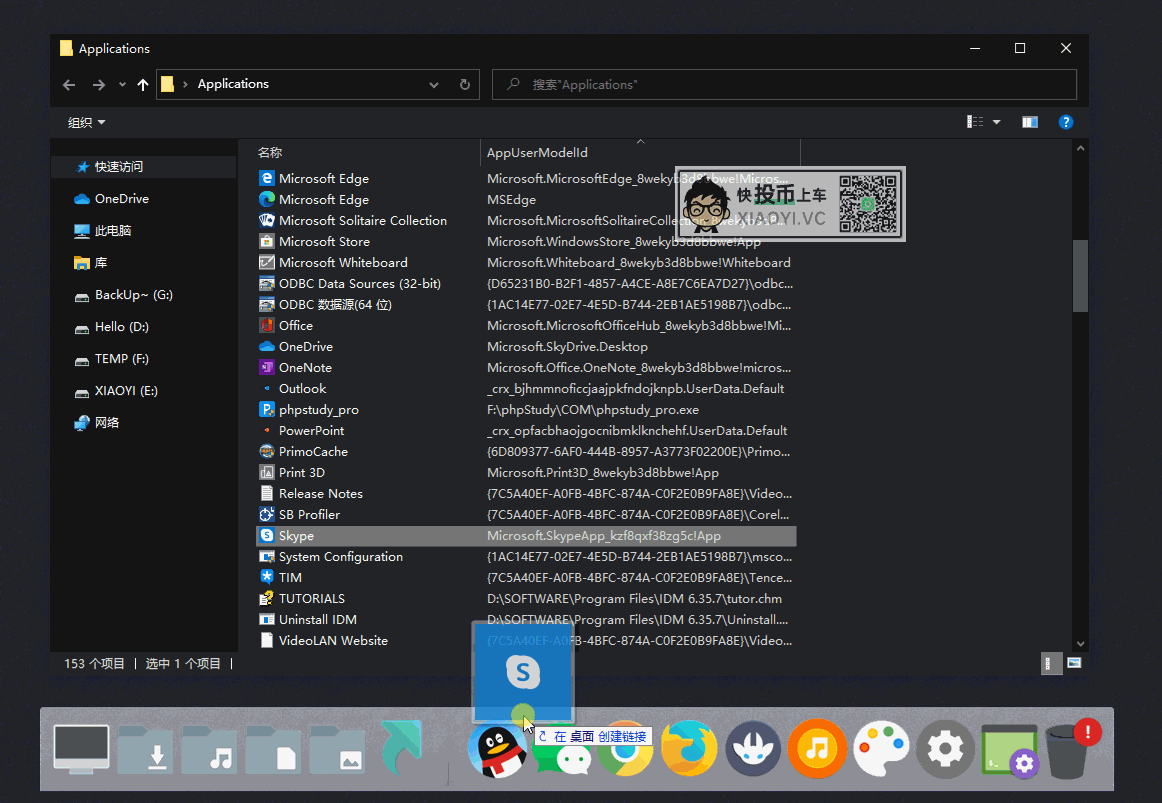Open the recent locations dropdown arrow

point(122,84)
